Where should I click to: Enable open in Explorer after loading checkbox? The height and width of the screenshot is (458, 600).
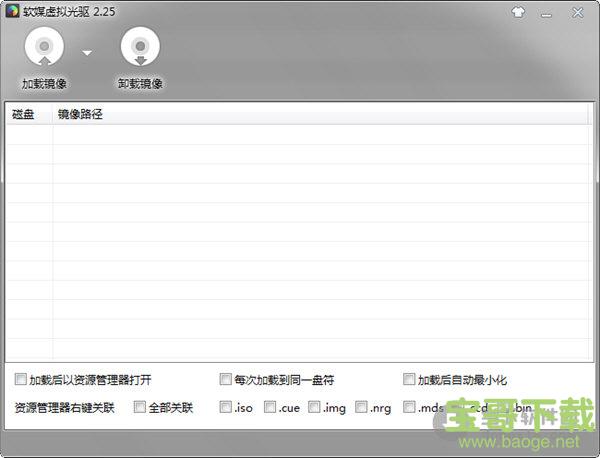pyautogui.click(x=21, y=380)
